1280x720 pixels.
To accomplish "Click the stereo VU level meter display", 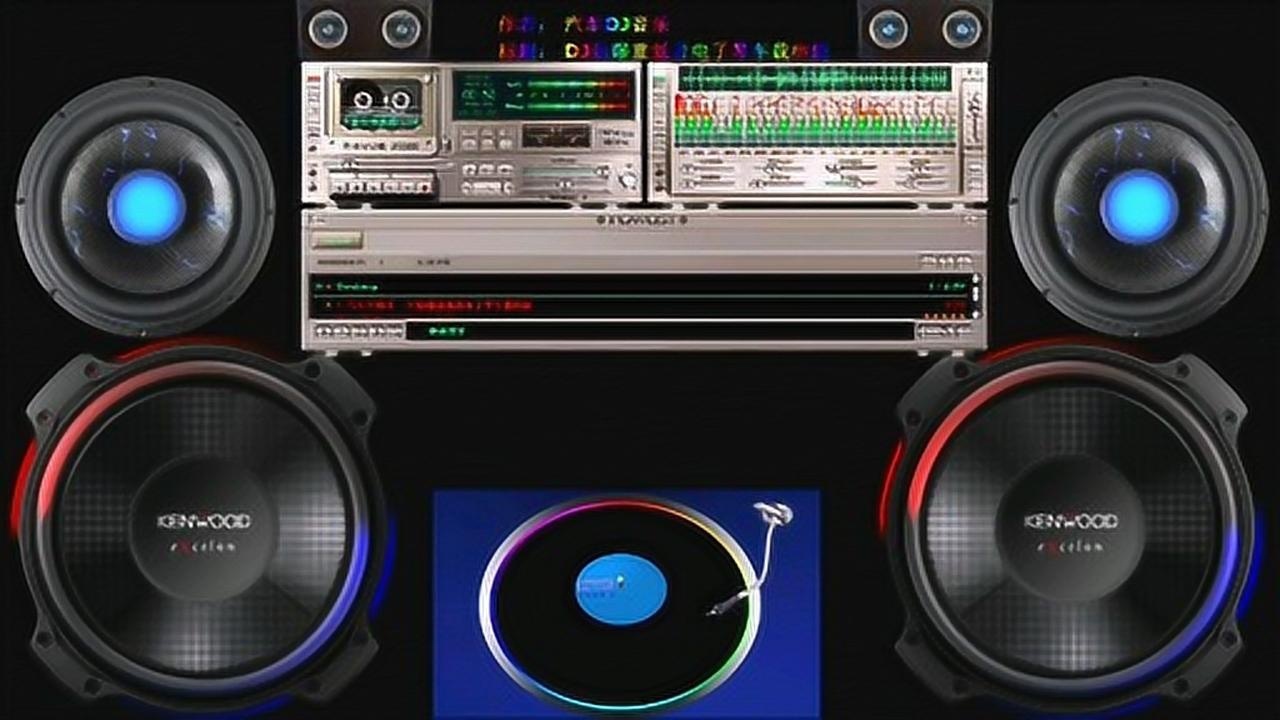I will [x=544, y=95].
